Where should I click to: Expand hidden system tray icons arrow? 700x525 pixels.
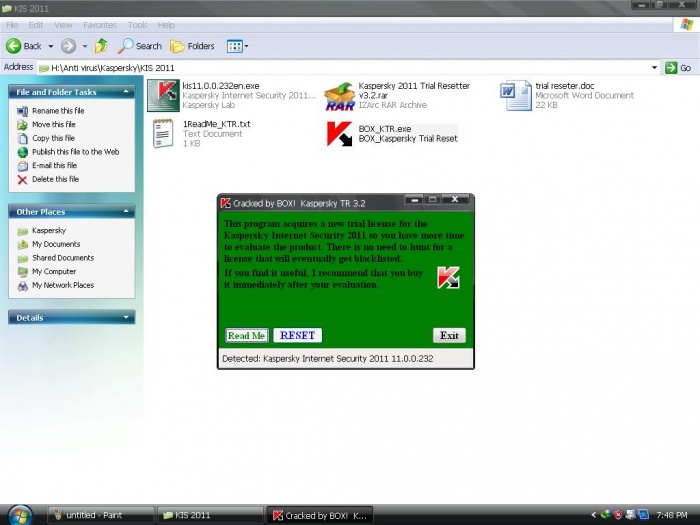pos(593,515)
